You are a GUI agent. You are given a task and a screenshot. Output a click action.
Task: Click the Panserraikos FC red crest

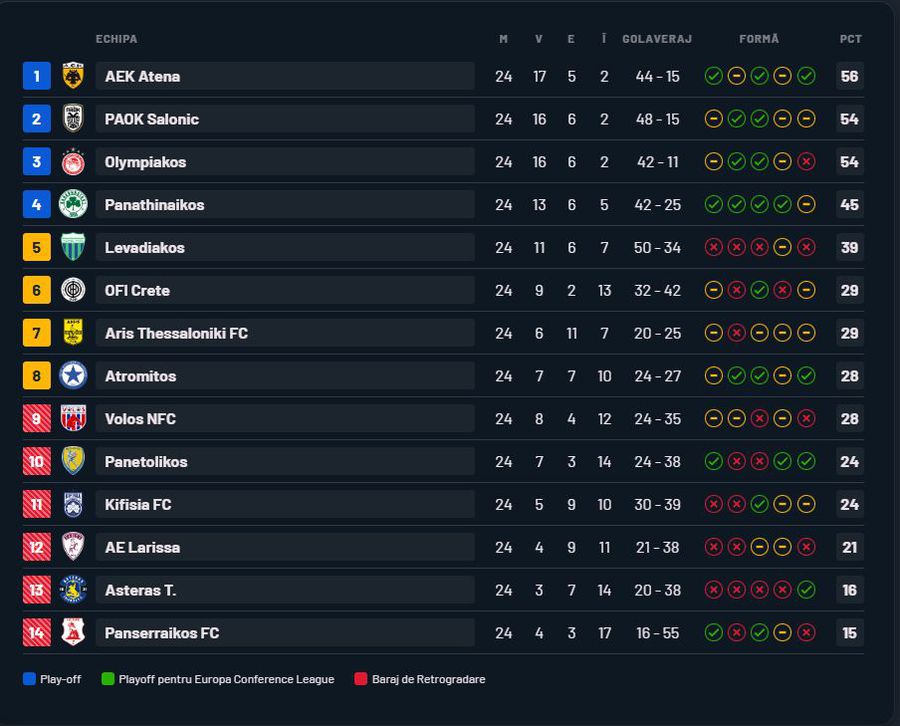coord(73,633)
